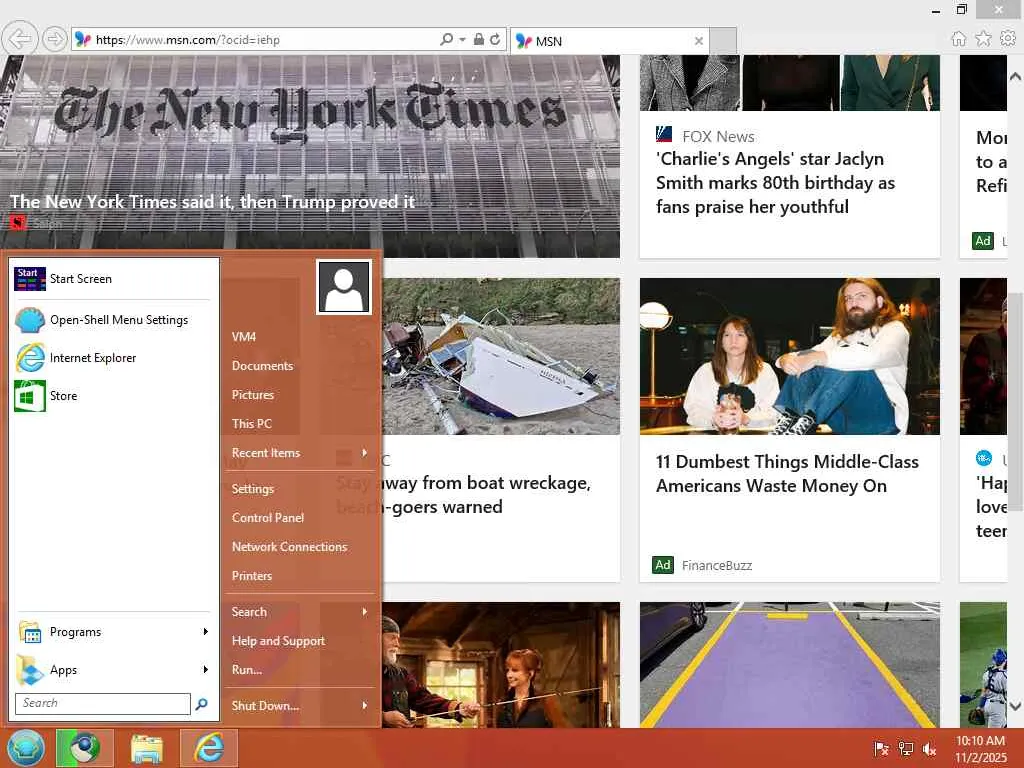This screenshot has width=1024, height=768.
Task: Open Favorites star icon
Action: coord(983,39)
